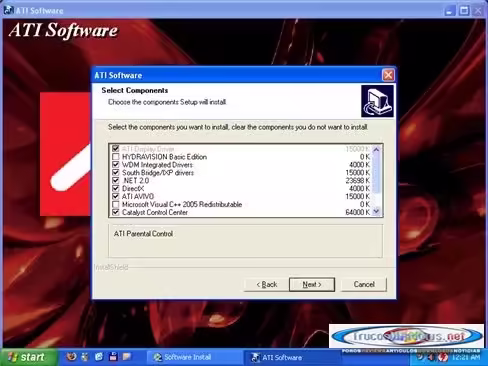Screen dimensions: 488x366
Task: Toggle the HYDRAVISION Basic Edition checkbox
Action: 116,157
